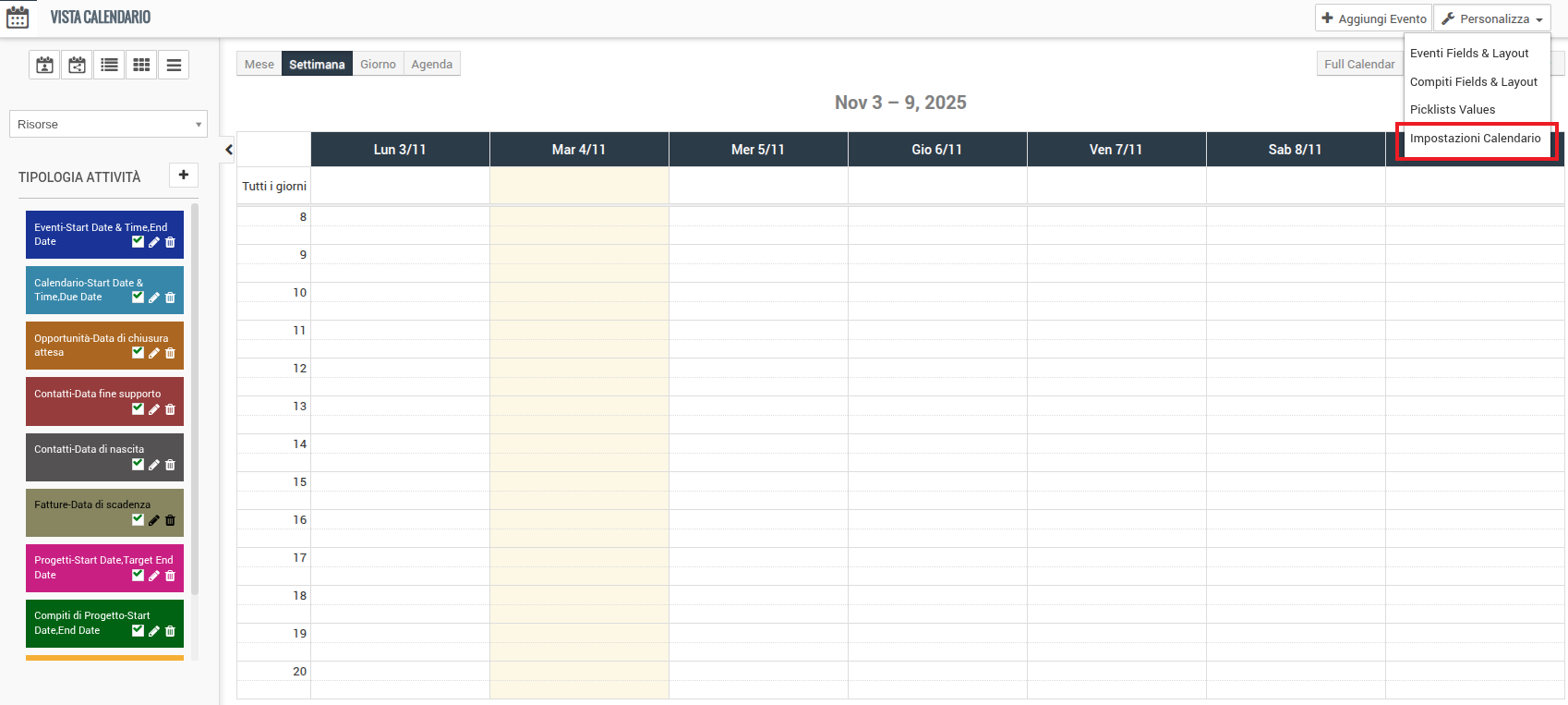
Task: Disable the Compiti di Progetto checkbox
Action: click(x=138, y=630)
